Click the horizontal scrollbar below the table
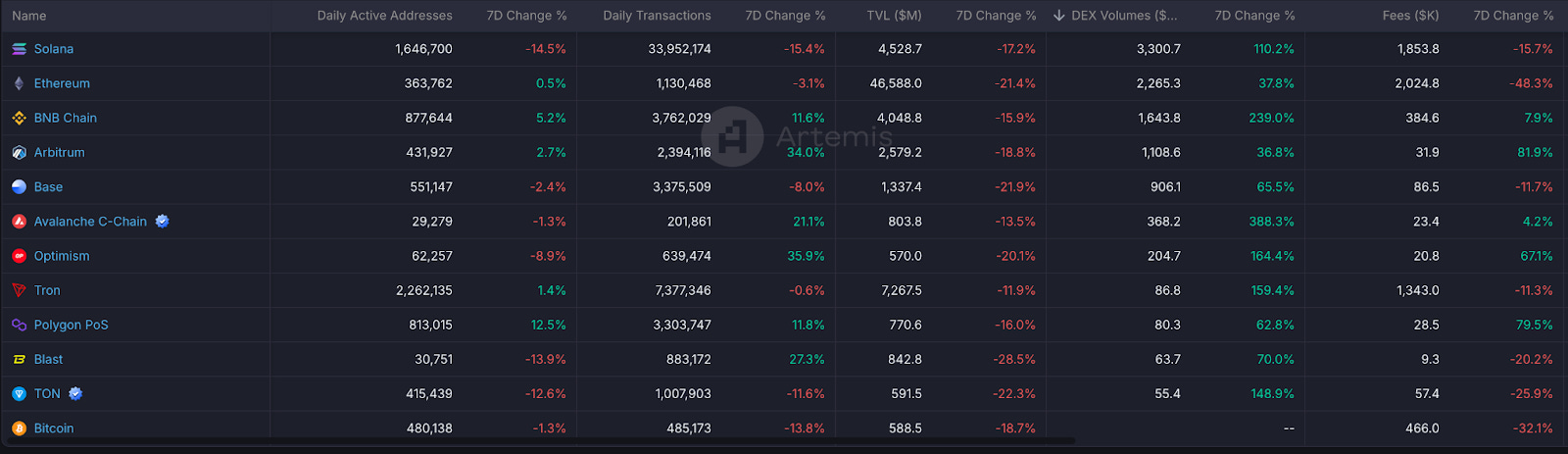1568x454 pixels. [x=539, y=441]
